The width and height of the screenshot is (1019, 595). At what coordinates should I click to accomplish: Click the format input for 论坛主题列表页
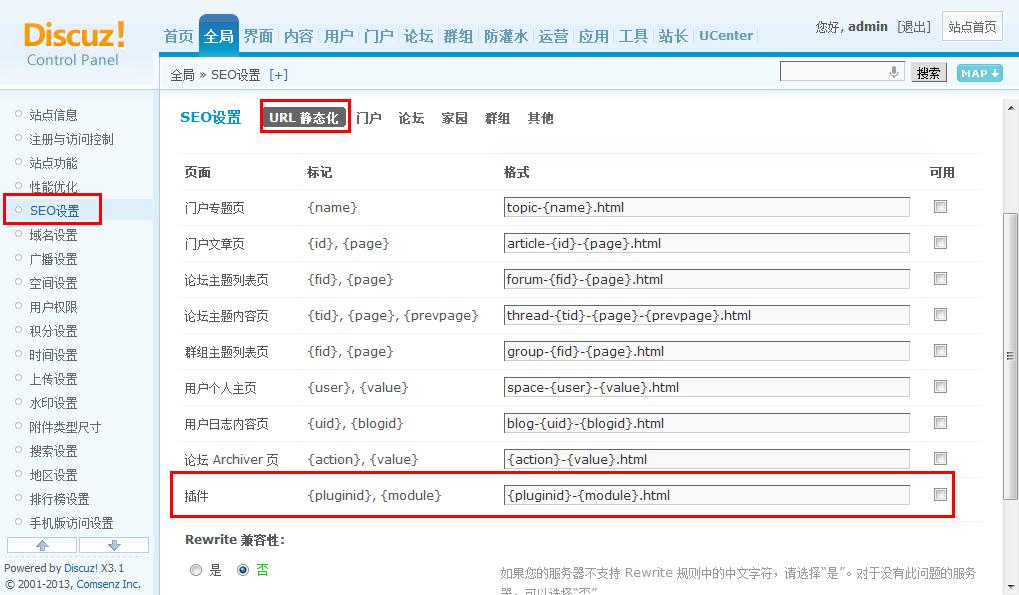click(x=706, y=278)
